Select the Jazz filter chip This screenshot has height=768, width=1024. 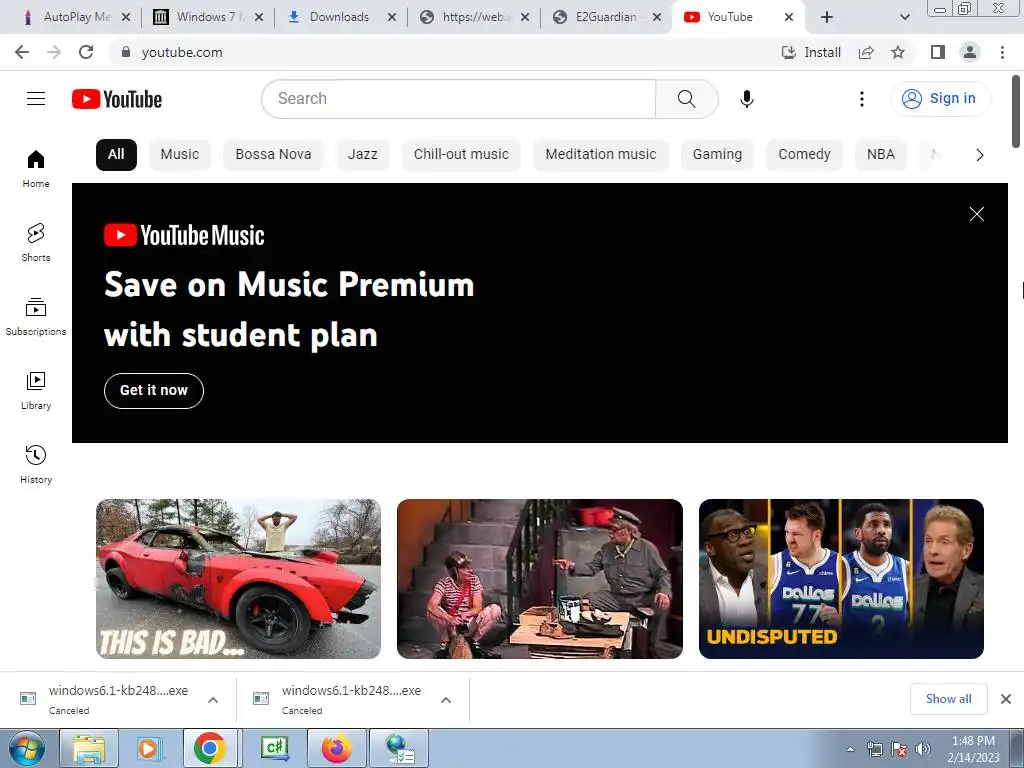[362, 155]
